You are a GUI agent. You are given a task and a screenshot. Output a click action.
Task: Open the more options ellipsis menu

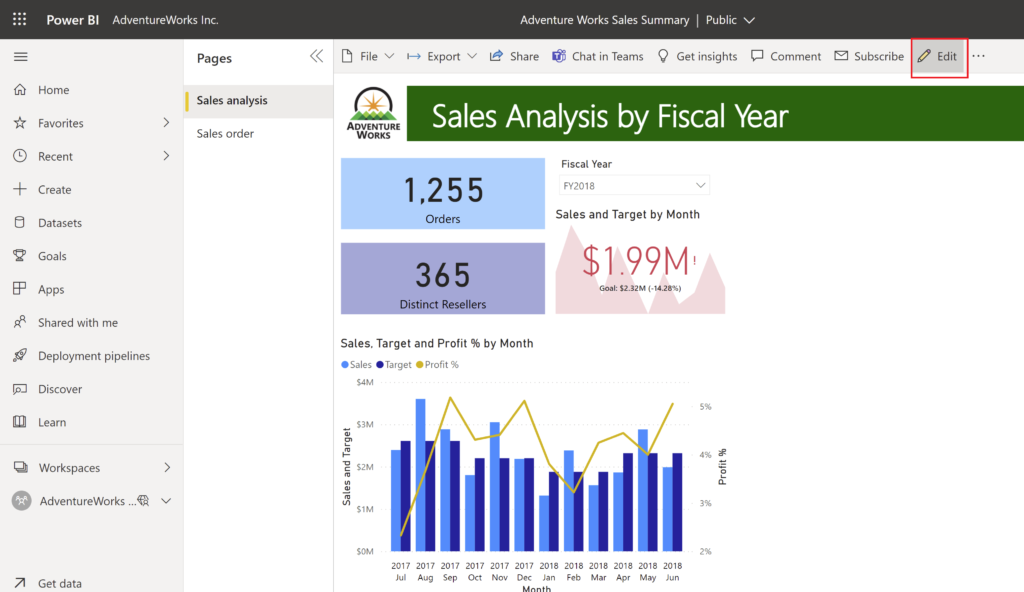click(978, 56)
